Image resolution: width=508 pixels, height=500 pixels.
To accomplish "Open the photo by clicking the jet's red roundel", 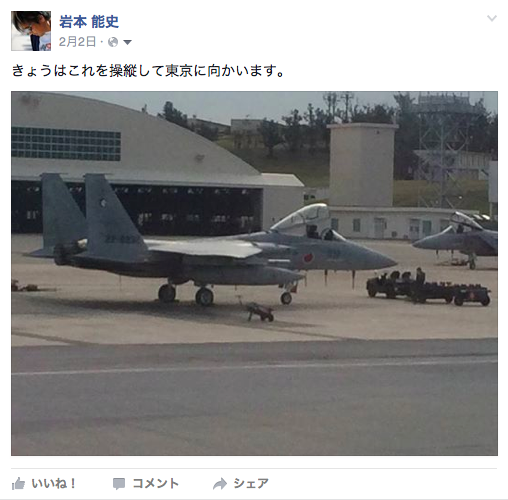I will coord(308,257).
